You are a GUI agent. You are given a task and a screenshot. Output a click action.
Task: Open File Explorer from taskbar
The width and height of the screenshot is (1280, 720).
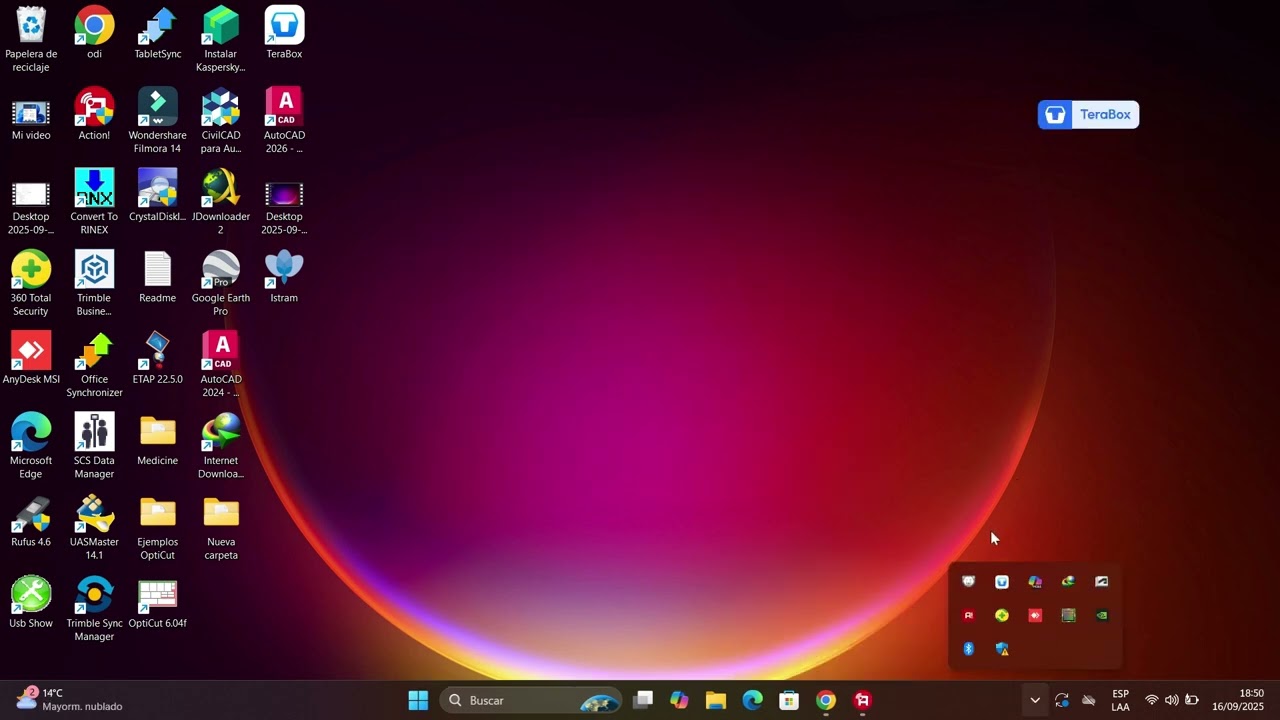[715, 700]
